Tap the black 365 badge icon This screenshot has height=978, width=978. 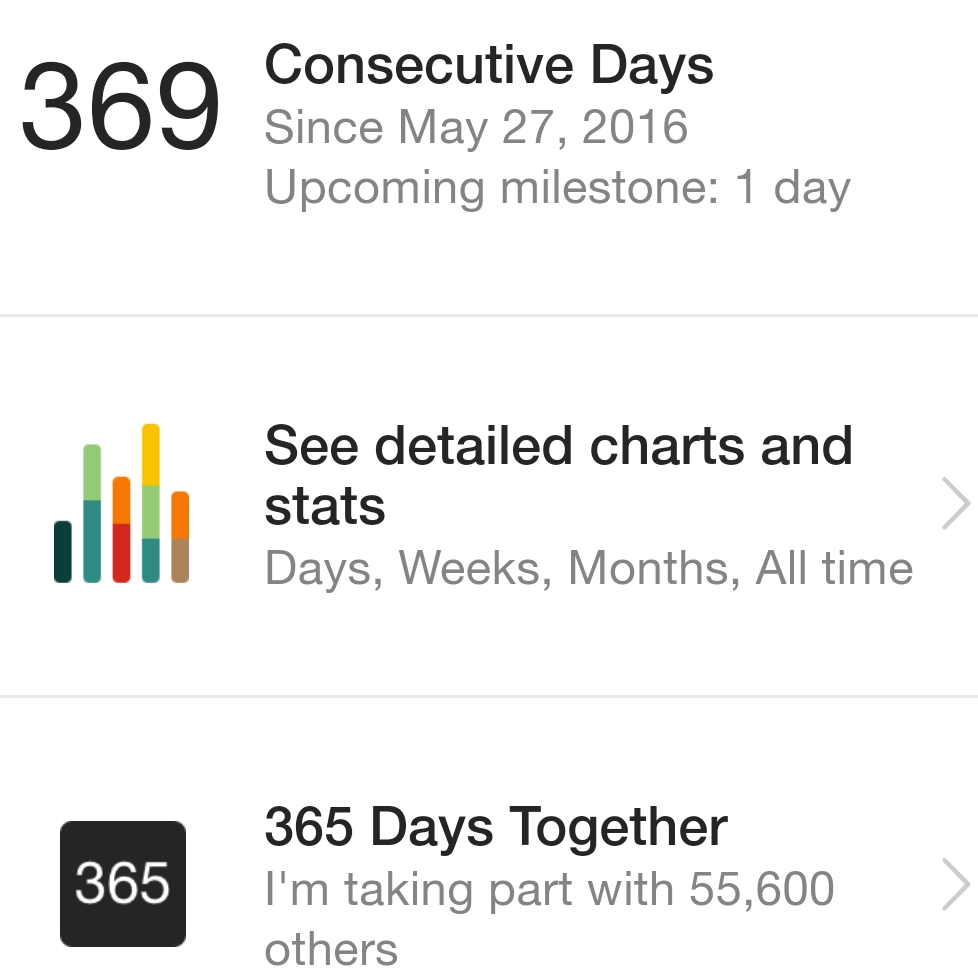pyautogui.click(x=123, y=884)
